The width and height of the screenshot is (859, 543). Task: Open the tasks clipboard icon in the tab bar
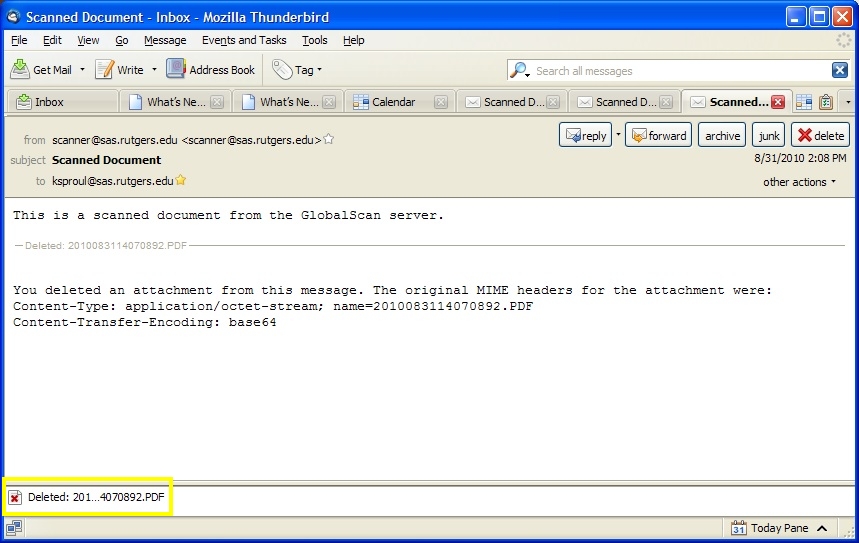click(x=826, y=102)
